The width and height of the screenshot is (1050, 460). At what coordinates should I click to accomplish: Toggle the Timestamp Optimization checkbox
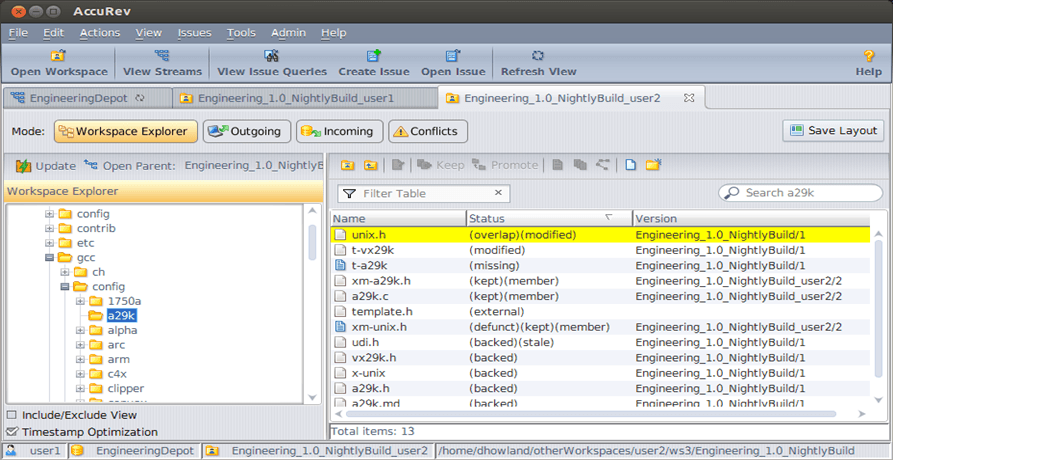tap(11, 432)
